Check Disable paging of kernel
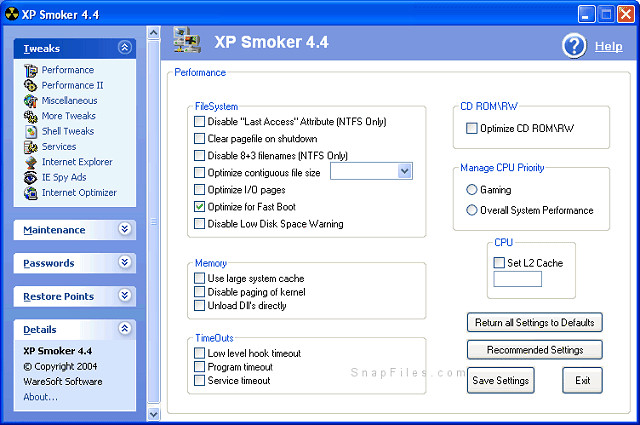This screenshot has height=425, width=640. (199, 292)
